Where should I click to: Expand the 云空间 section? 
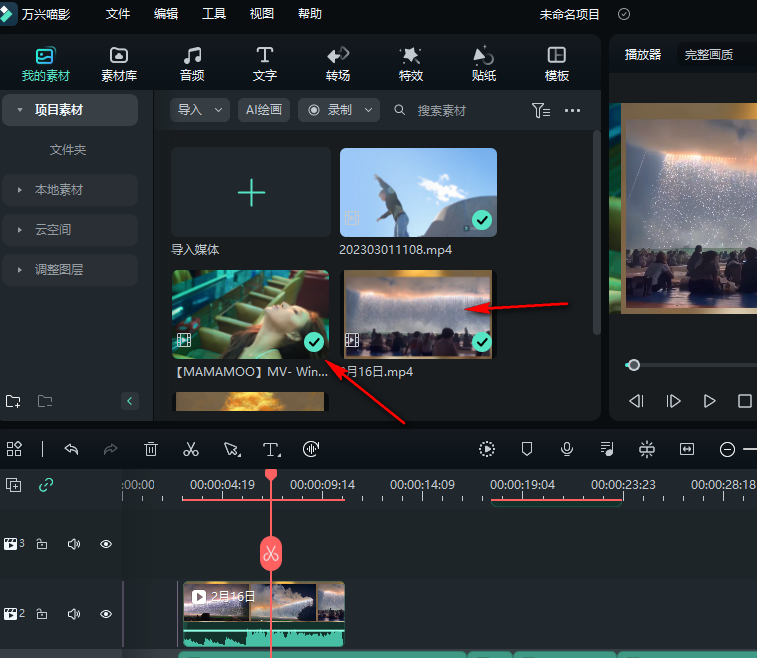tap(20, 230)
